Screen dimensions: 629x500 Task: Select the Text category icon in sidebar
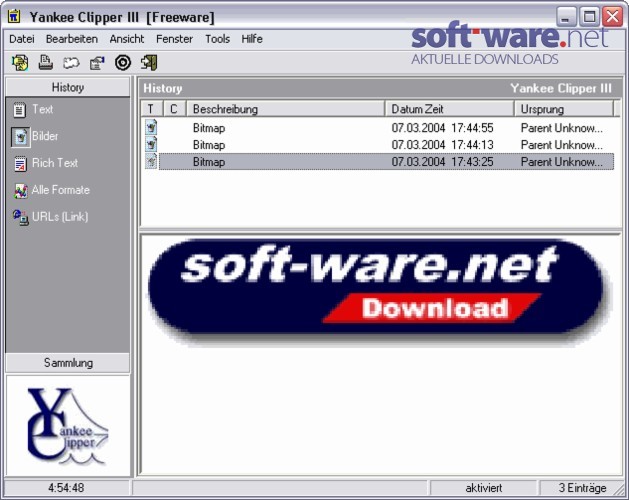pyautogui.click(x=19, y=110)
